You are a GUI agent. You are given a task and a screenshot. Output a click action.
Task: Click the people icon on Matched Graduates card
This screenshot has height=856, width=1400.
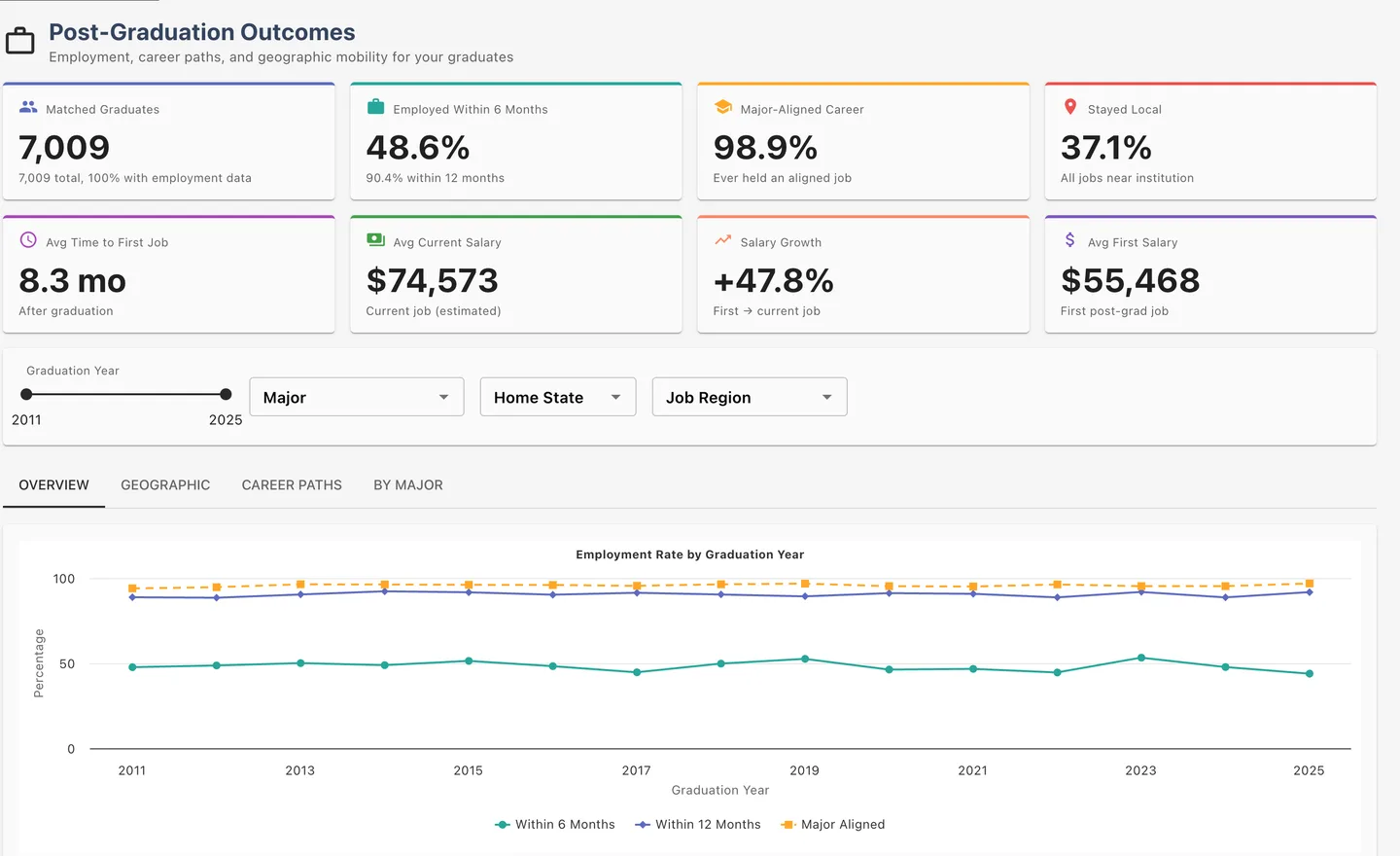click(28, 107)
